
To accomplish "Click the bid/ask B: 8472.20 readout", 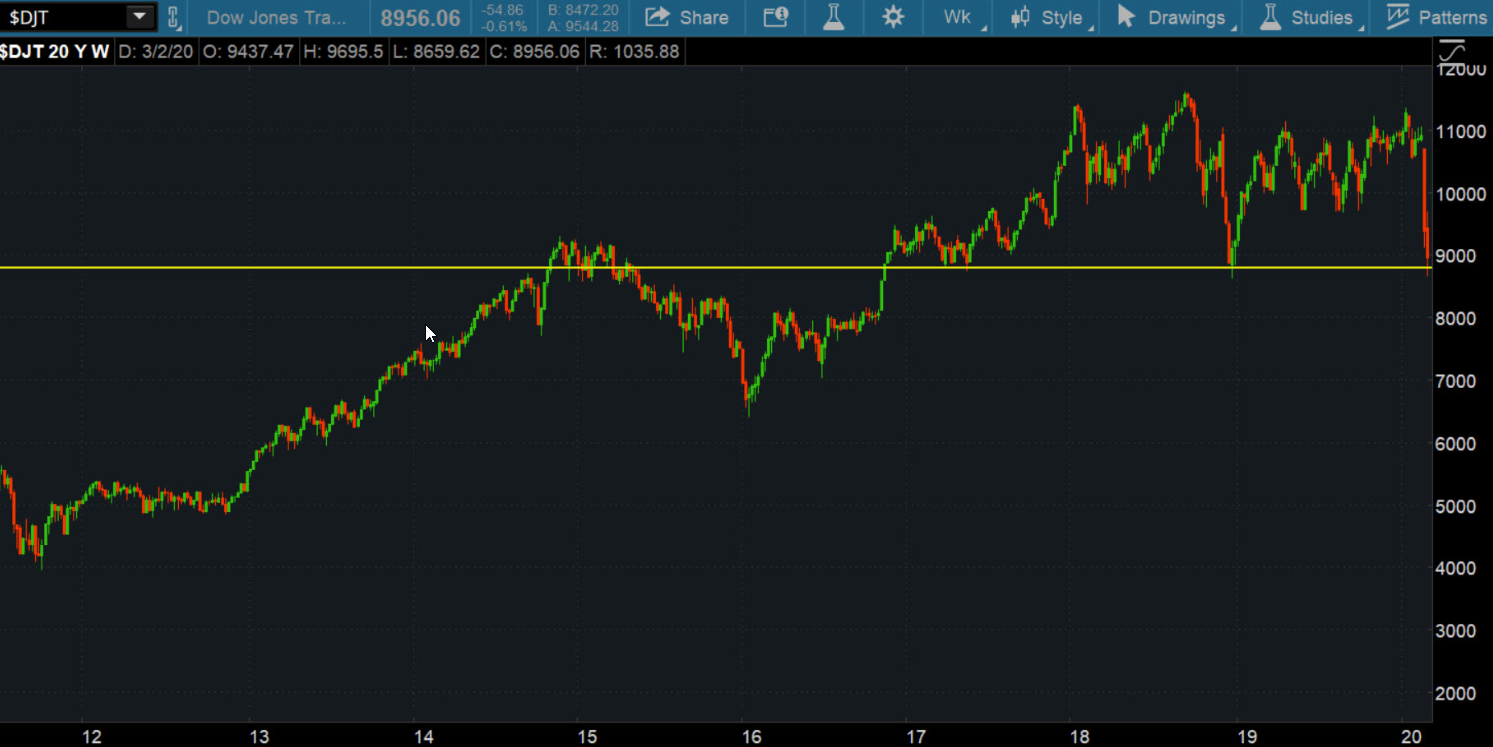I will coord(583,10).
